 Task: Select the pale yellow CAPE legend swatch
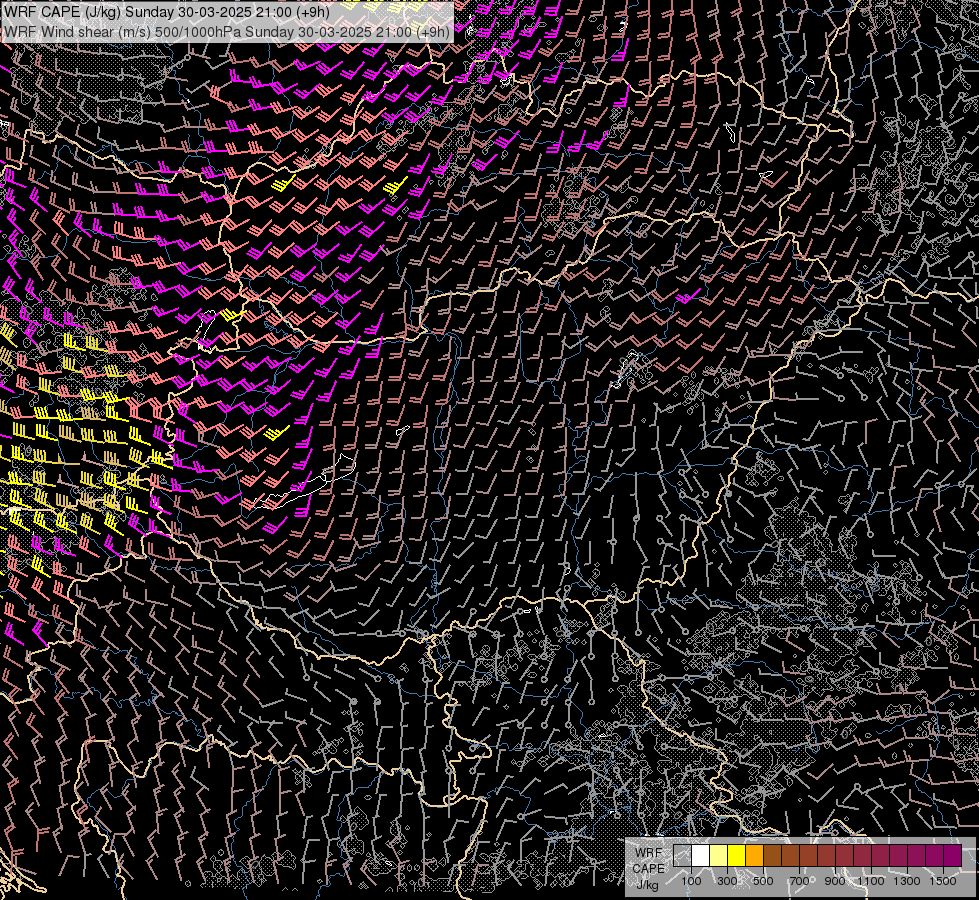coord(719,856)
